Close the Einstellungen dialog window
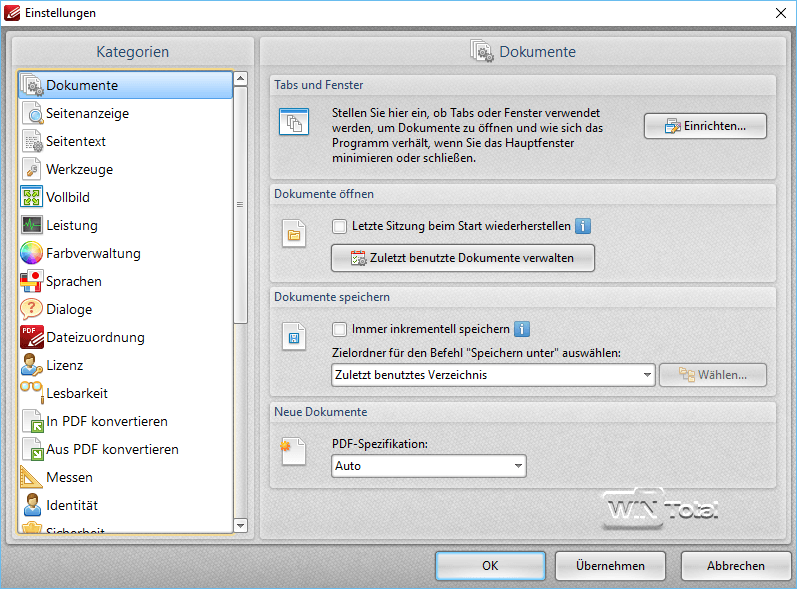Viewport: 797px width, 589px height. tap(781, 13)
